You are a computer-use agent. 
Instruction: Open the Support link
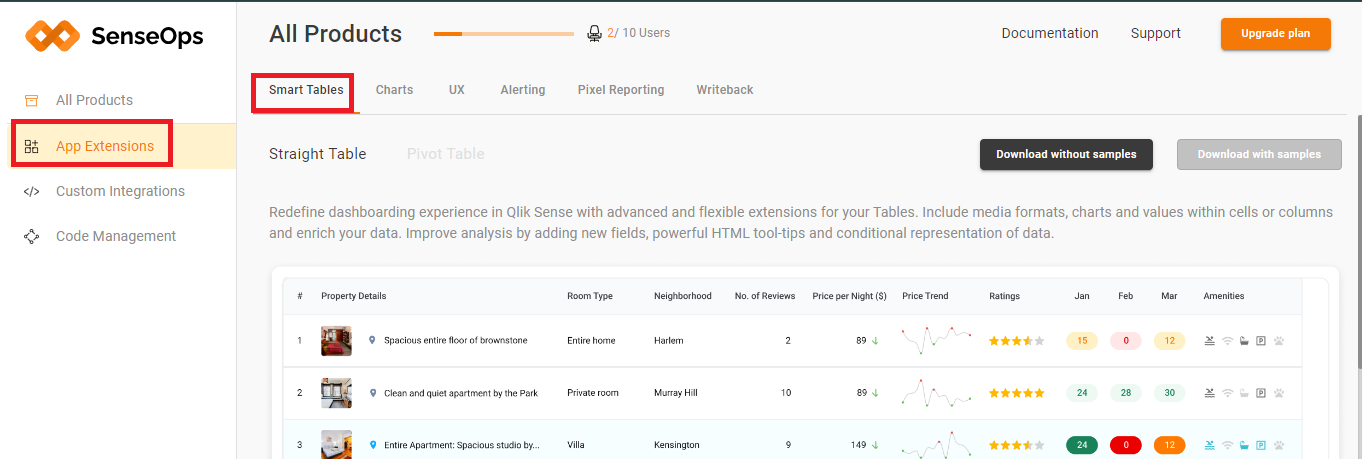[x=1156, y=33]
